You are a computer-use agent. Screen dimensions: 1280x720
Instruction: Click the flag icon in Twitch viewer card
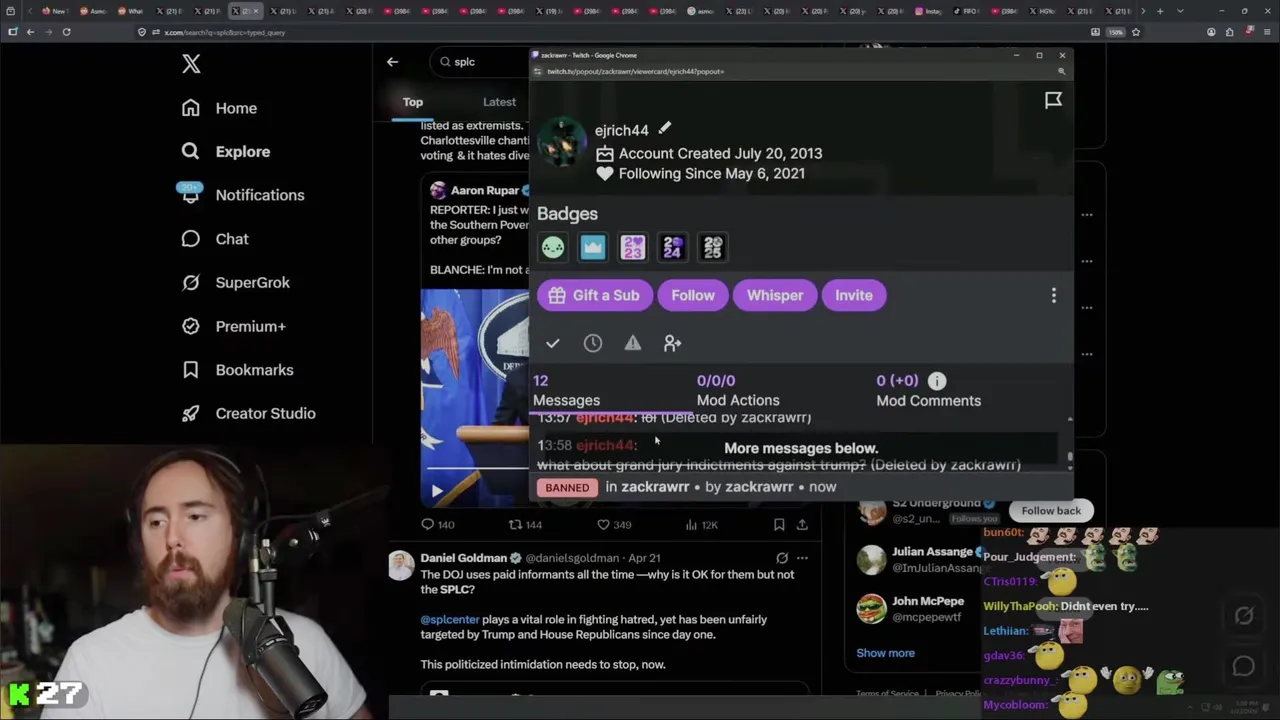click(1053, 100)
